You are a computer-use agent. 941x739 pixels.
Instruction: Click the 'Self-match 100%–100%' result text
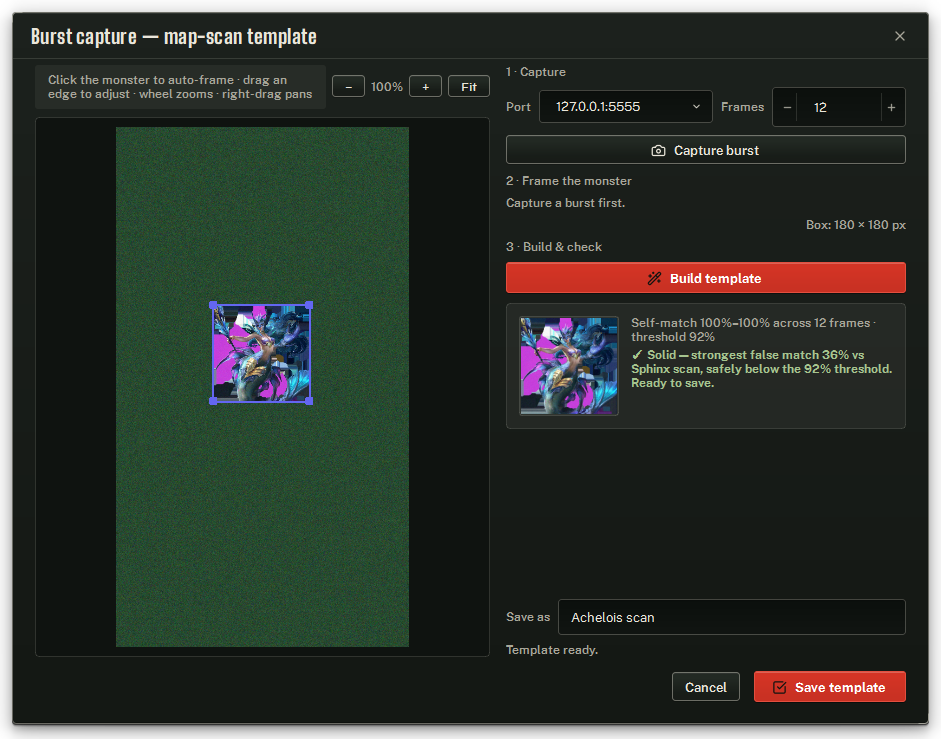[x=753, y=330]
